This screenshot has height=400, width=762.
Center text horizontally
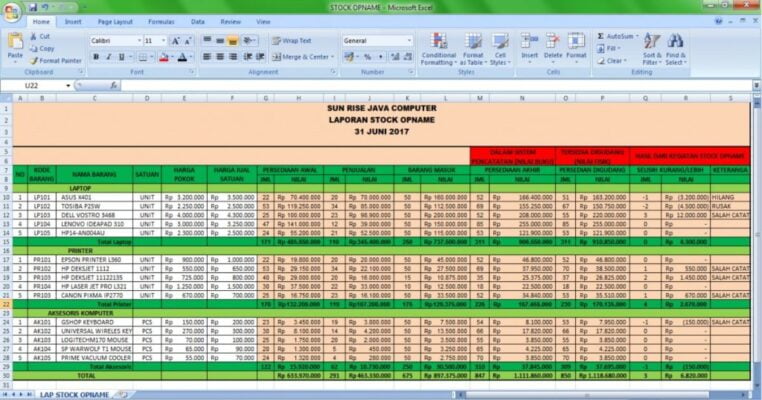(x=220, y=57)
